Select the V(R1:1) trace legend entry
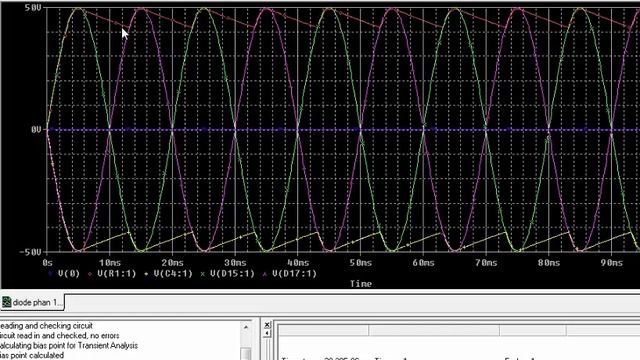The width and height of the screenshot is (640, 360). tap(116, 273)
